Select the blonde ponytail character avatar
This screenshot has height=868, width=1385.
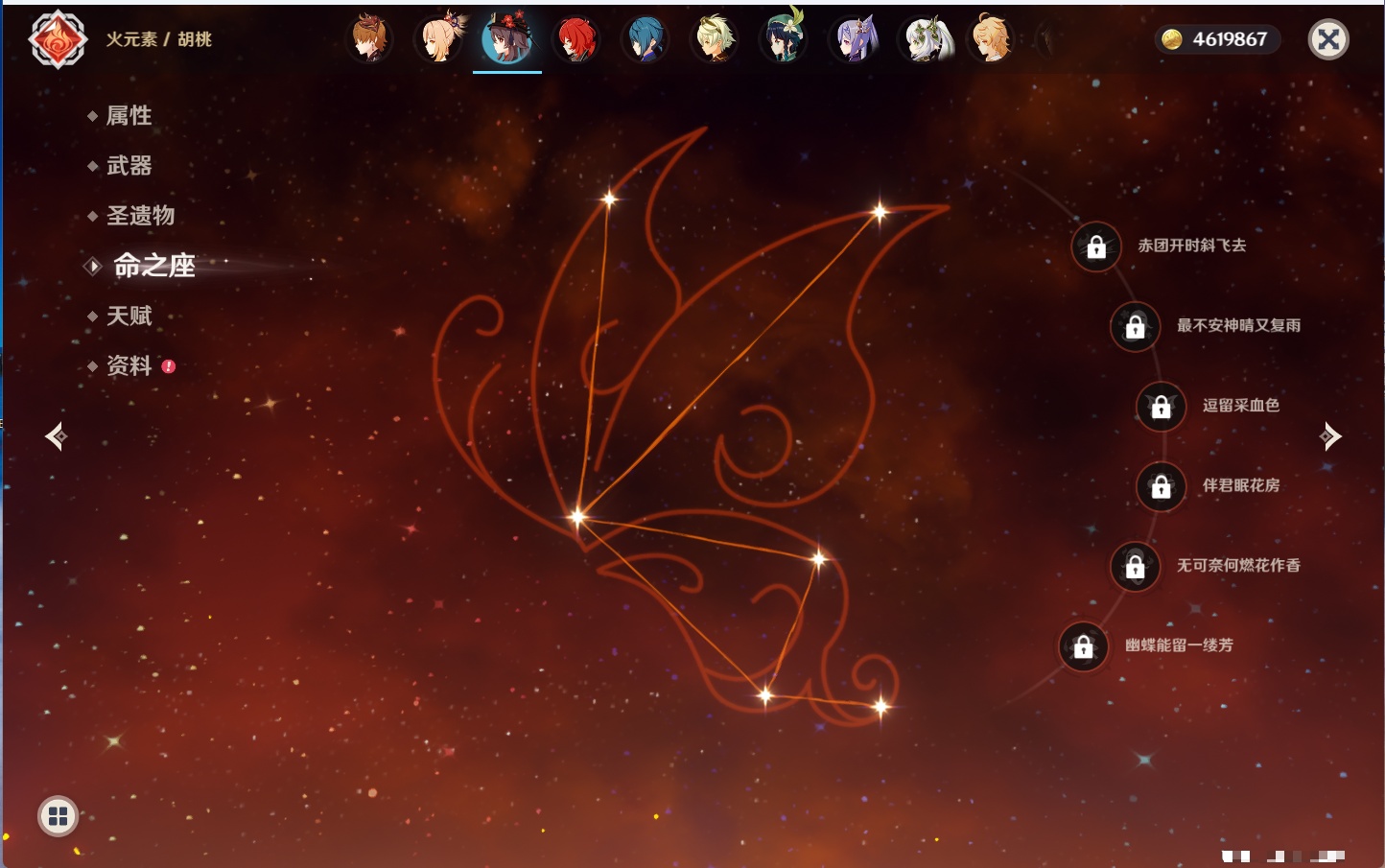point(439,39)
